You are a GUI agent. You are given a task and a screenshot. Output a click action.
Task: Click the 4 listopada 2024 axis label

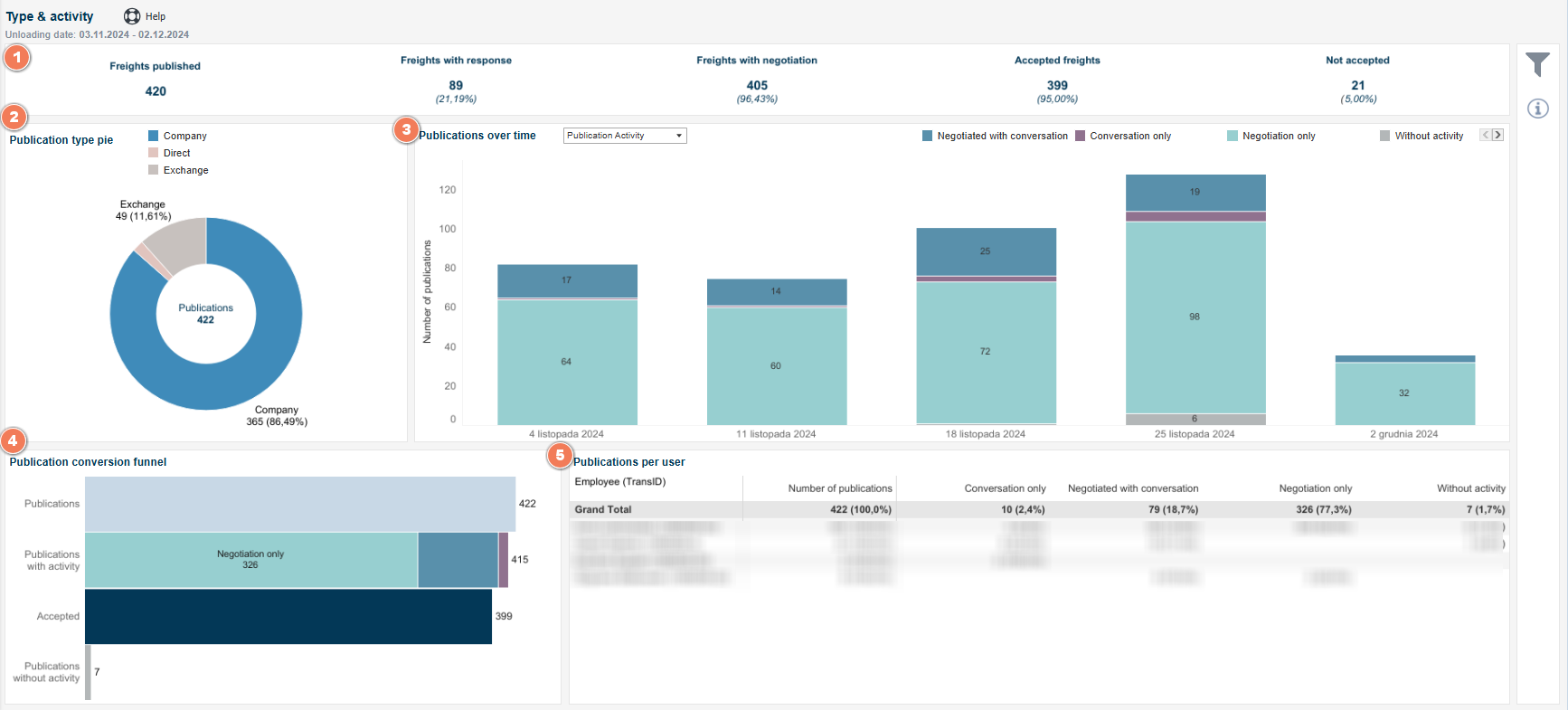point(566,434)
